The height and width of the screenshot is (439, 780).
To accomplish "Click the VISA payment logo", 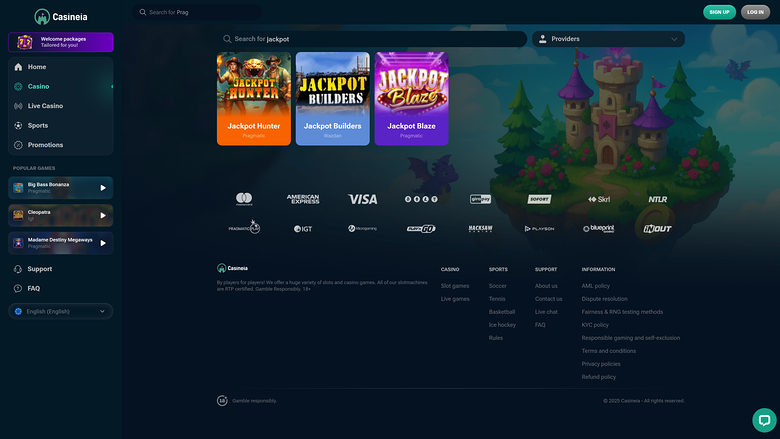I will coord(362,199).
